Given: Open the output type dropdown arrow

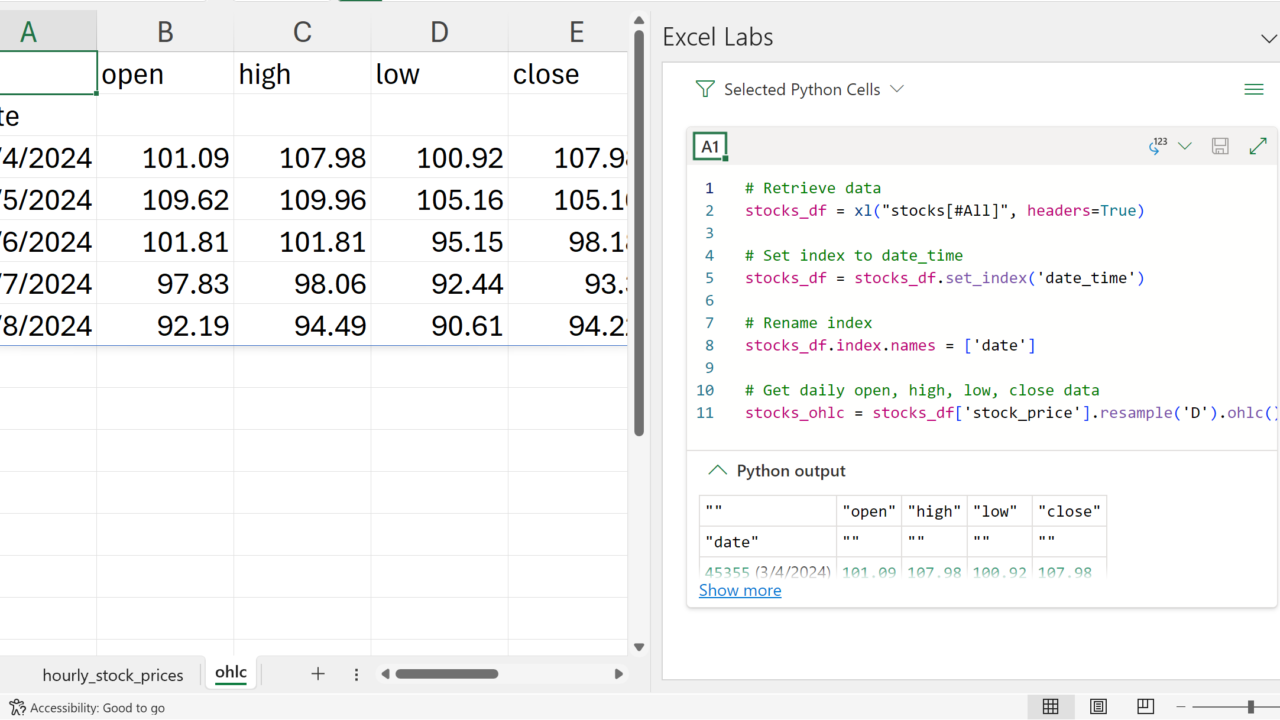Looking at the screenshot, I should coord(1185,146).
